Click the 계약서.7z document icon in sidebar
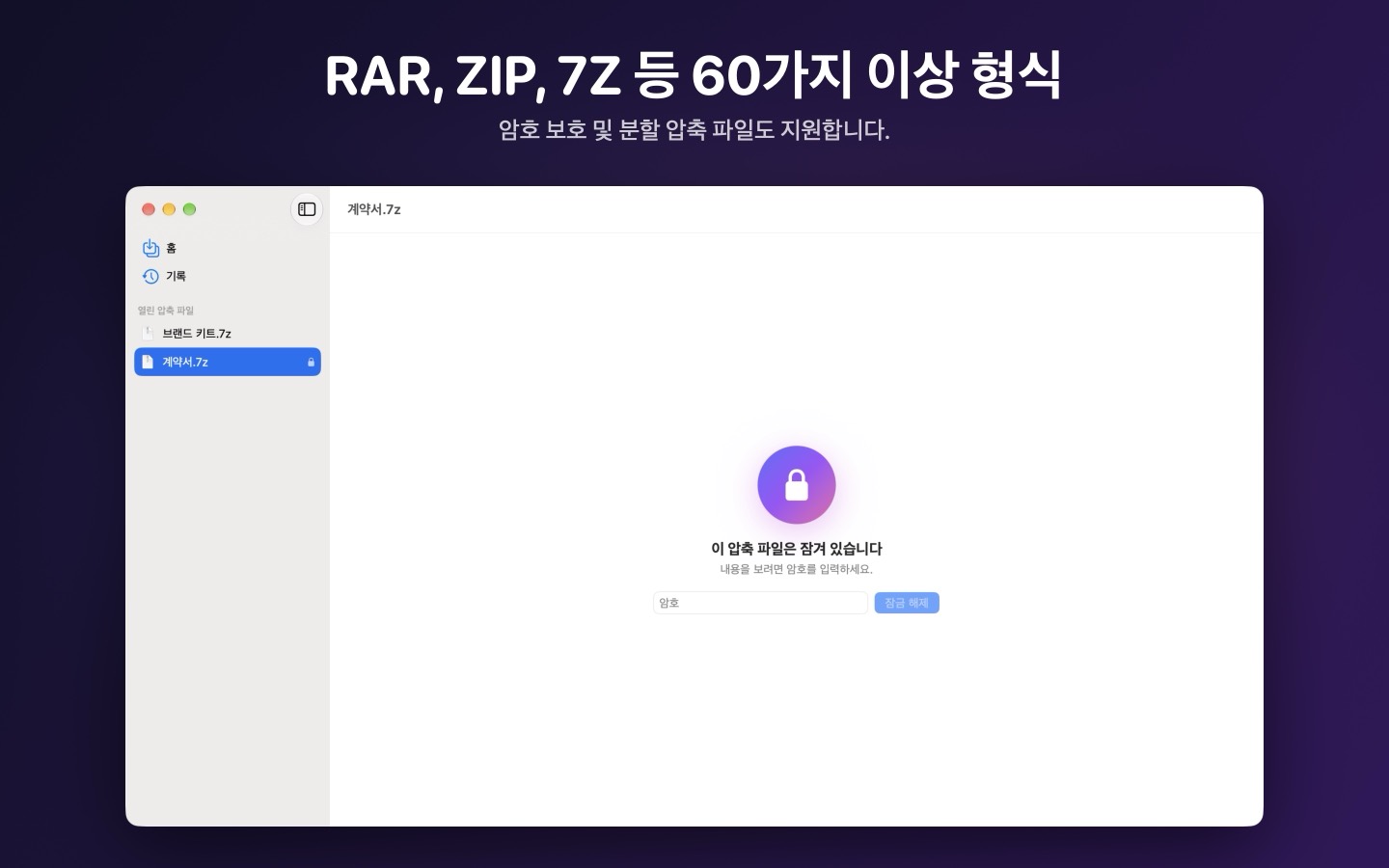The width and height of the screenshot is (1389, 868). point(148,362)
